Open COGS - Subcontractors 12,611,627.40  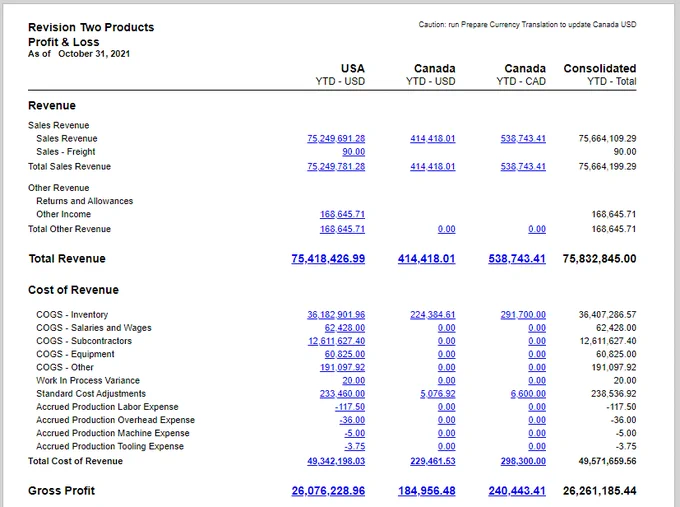click(337, 341)
